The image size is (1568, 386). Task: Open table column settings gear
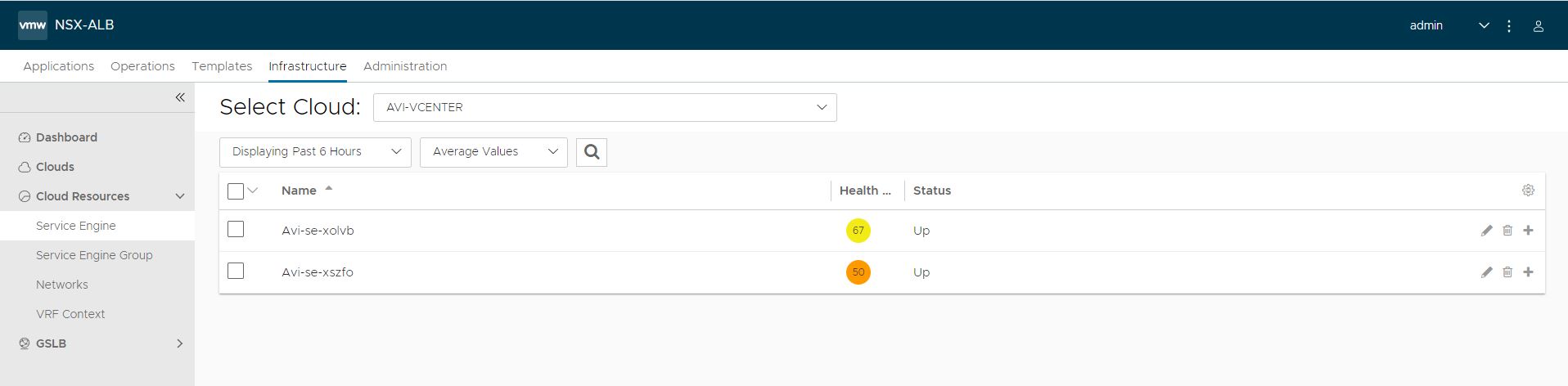point(1528,190)
